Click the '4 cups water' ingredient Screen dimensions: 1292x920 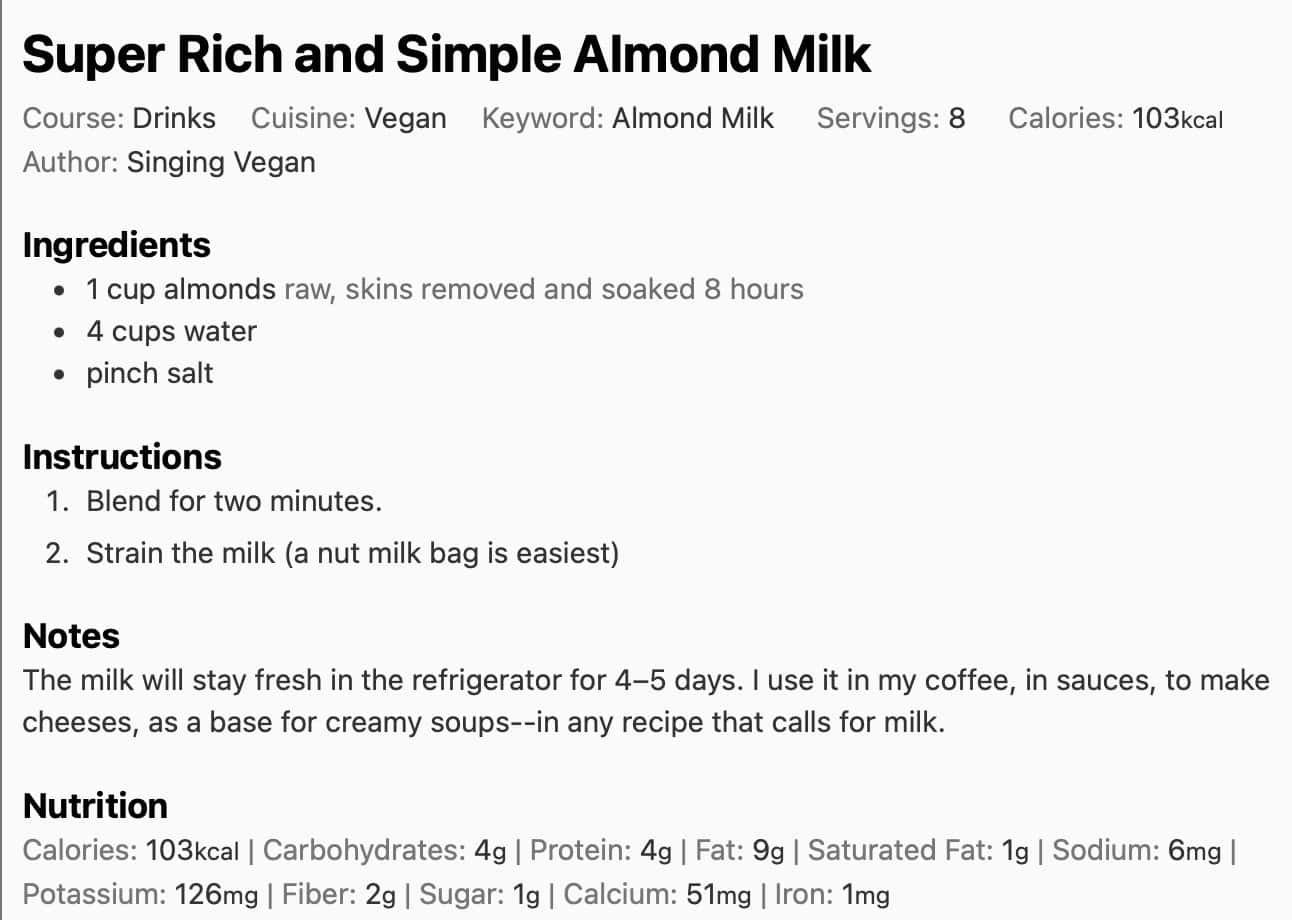click(x=171, y=332)
